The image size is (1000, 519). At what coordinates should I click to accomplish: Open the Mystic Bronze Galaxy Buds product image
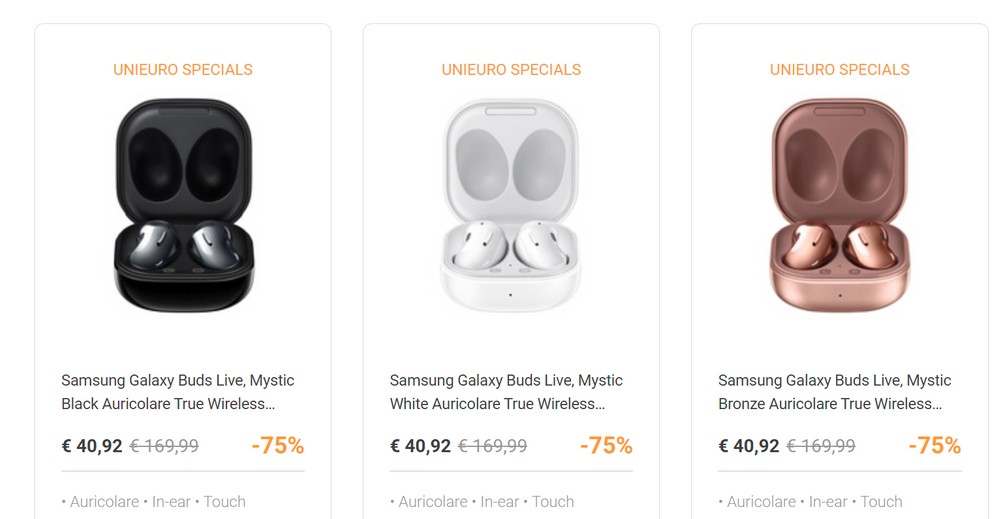point(839,205)
